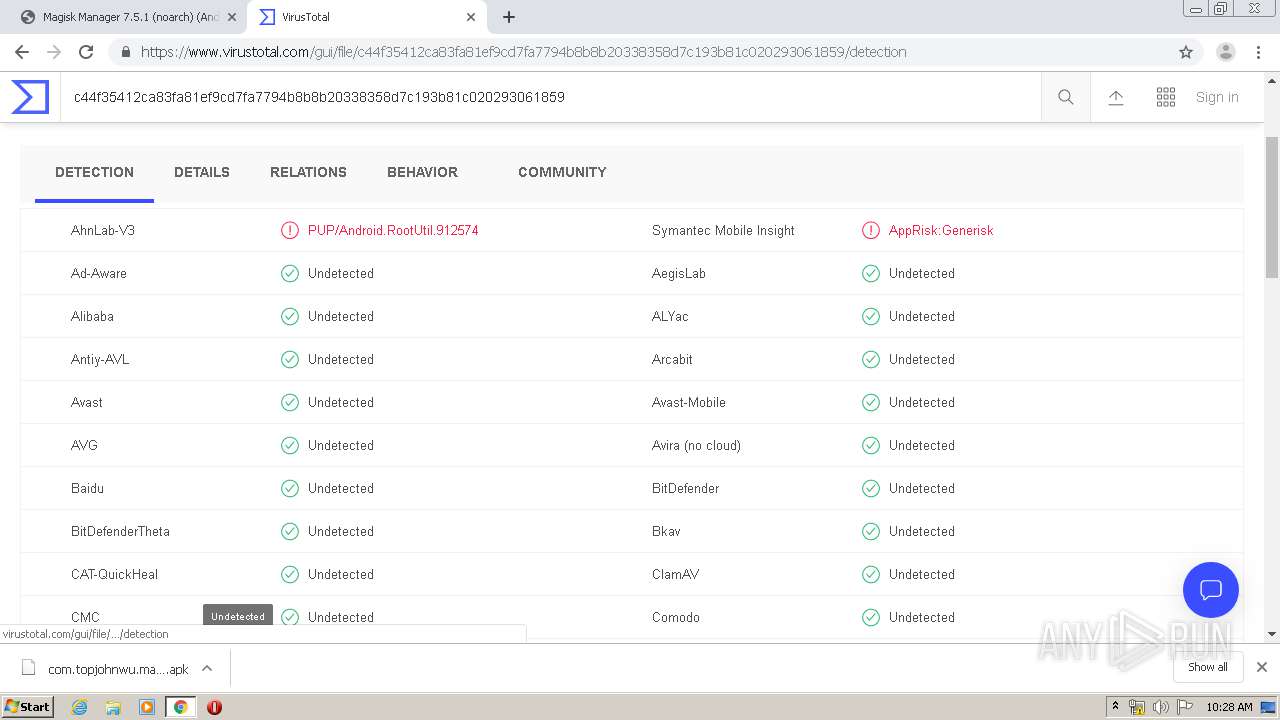
Task: Click the Avast-Mobile engine name
Action: pos(689,402)
